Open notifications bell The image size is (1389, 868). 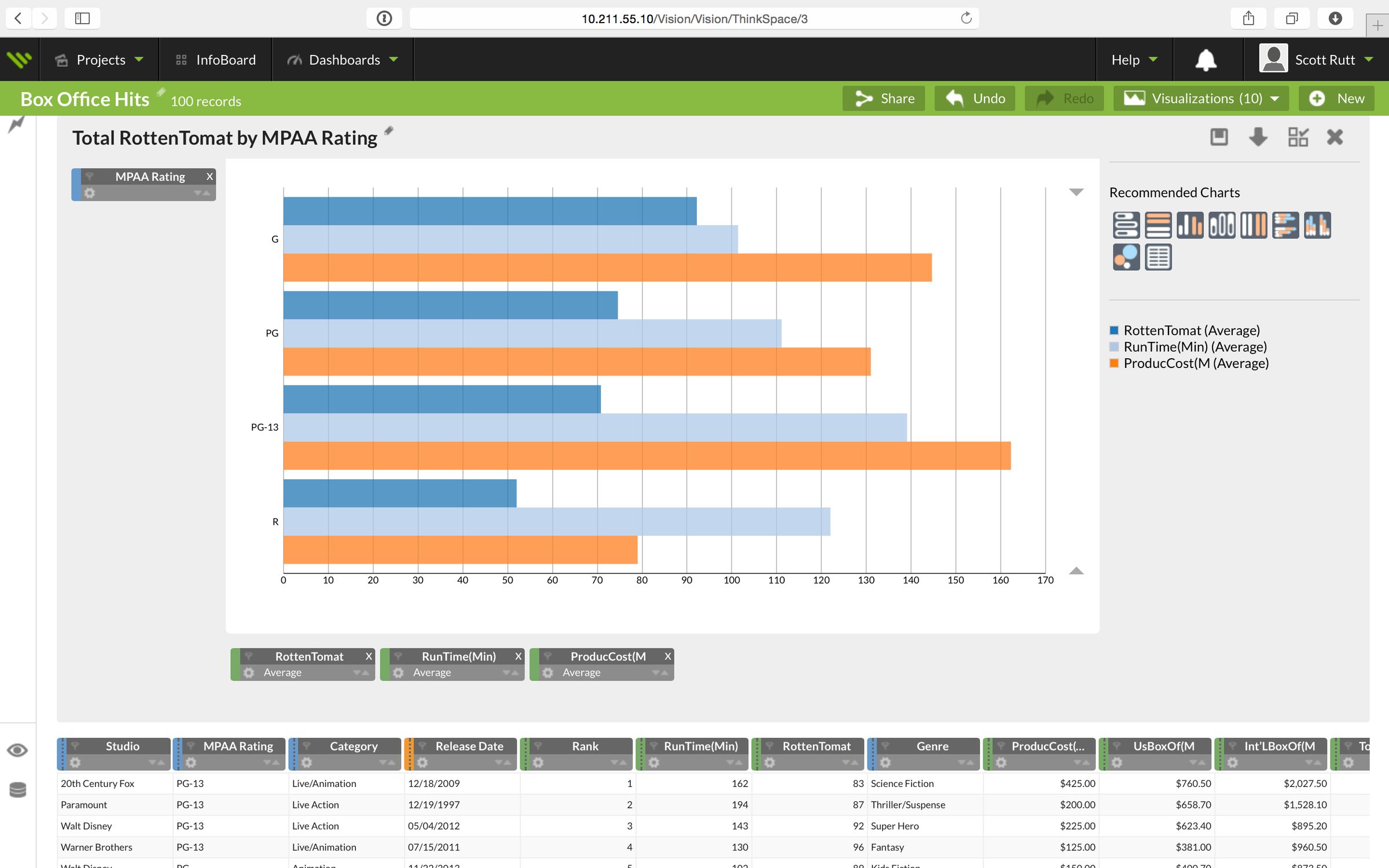point(1206,59)
